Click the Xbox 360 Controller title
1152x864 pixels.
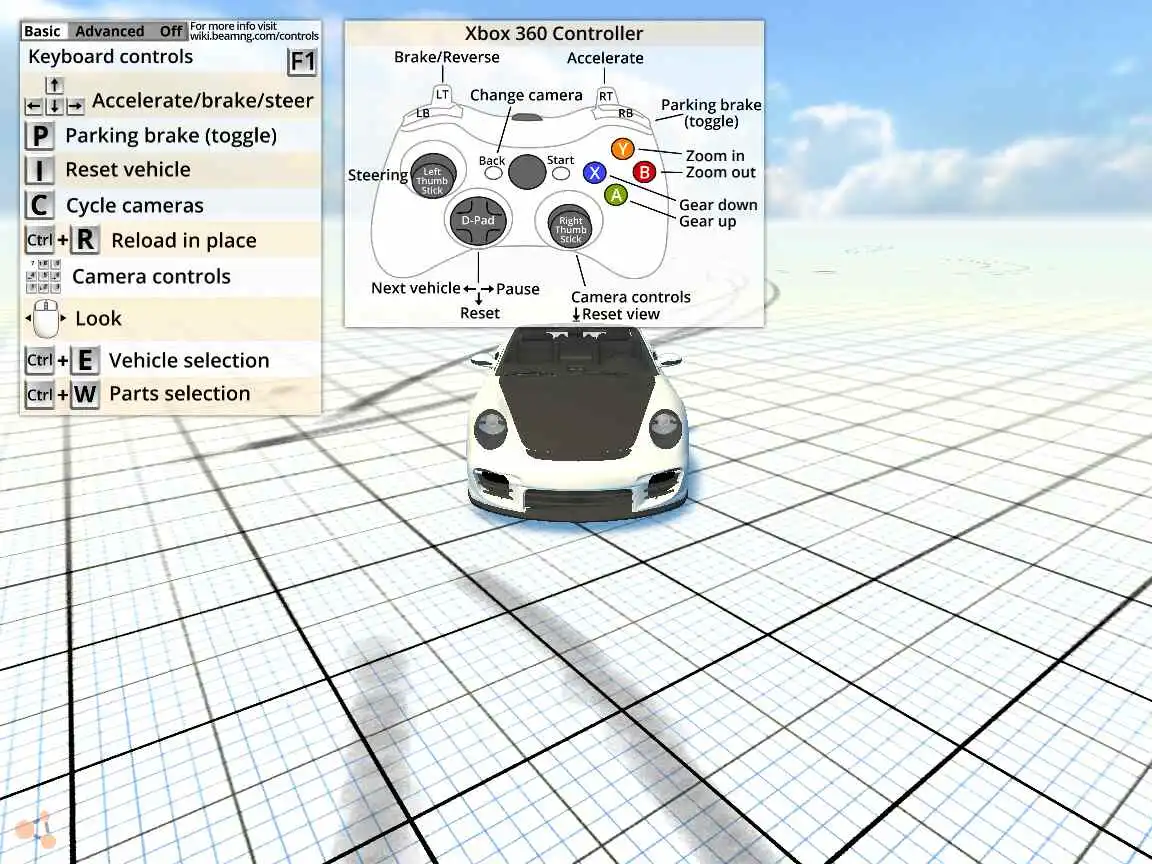pyautogui.click(x=554, y=33)
